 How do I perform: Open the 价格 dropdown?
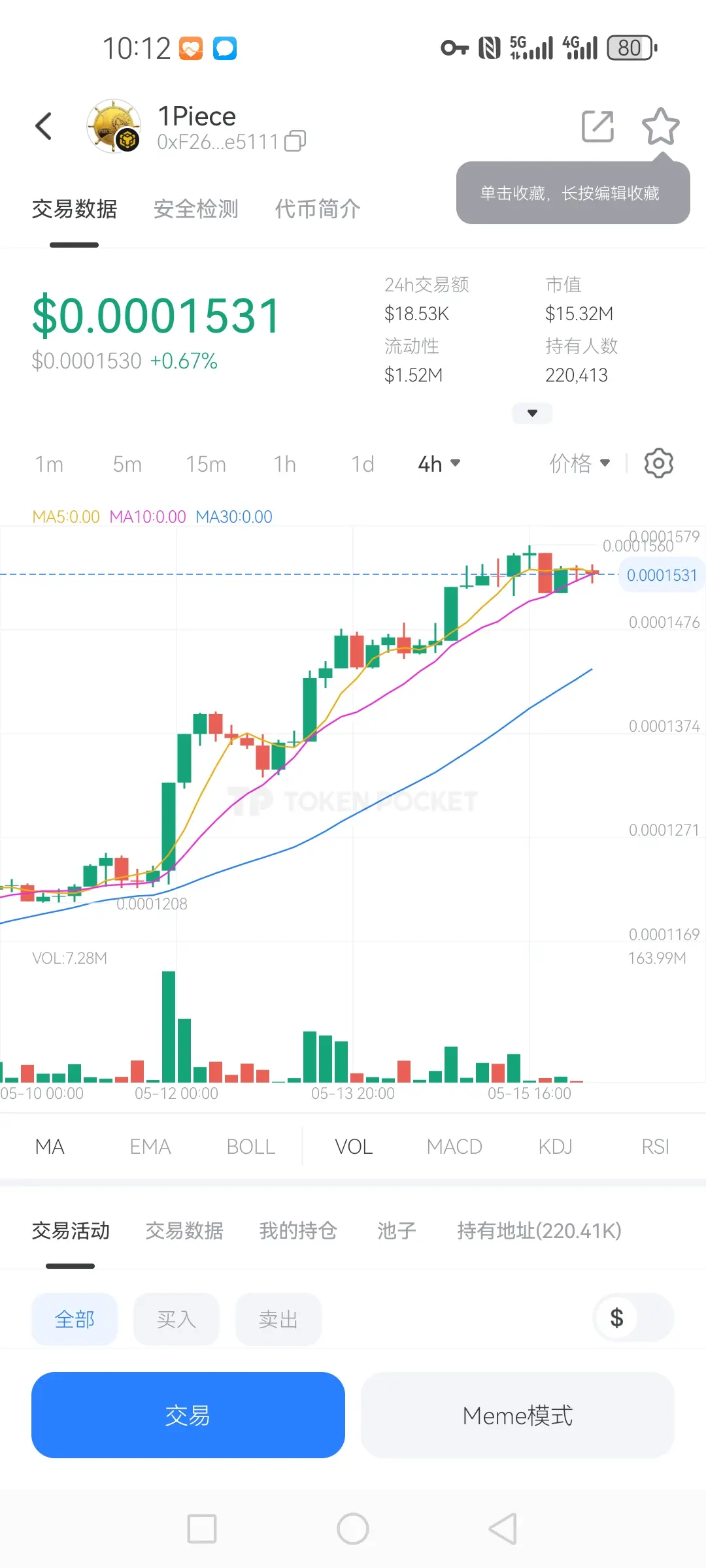[580, 463]
